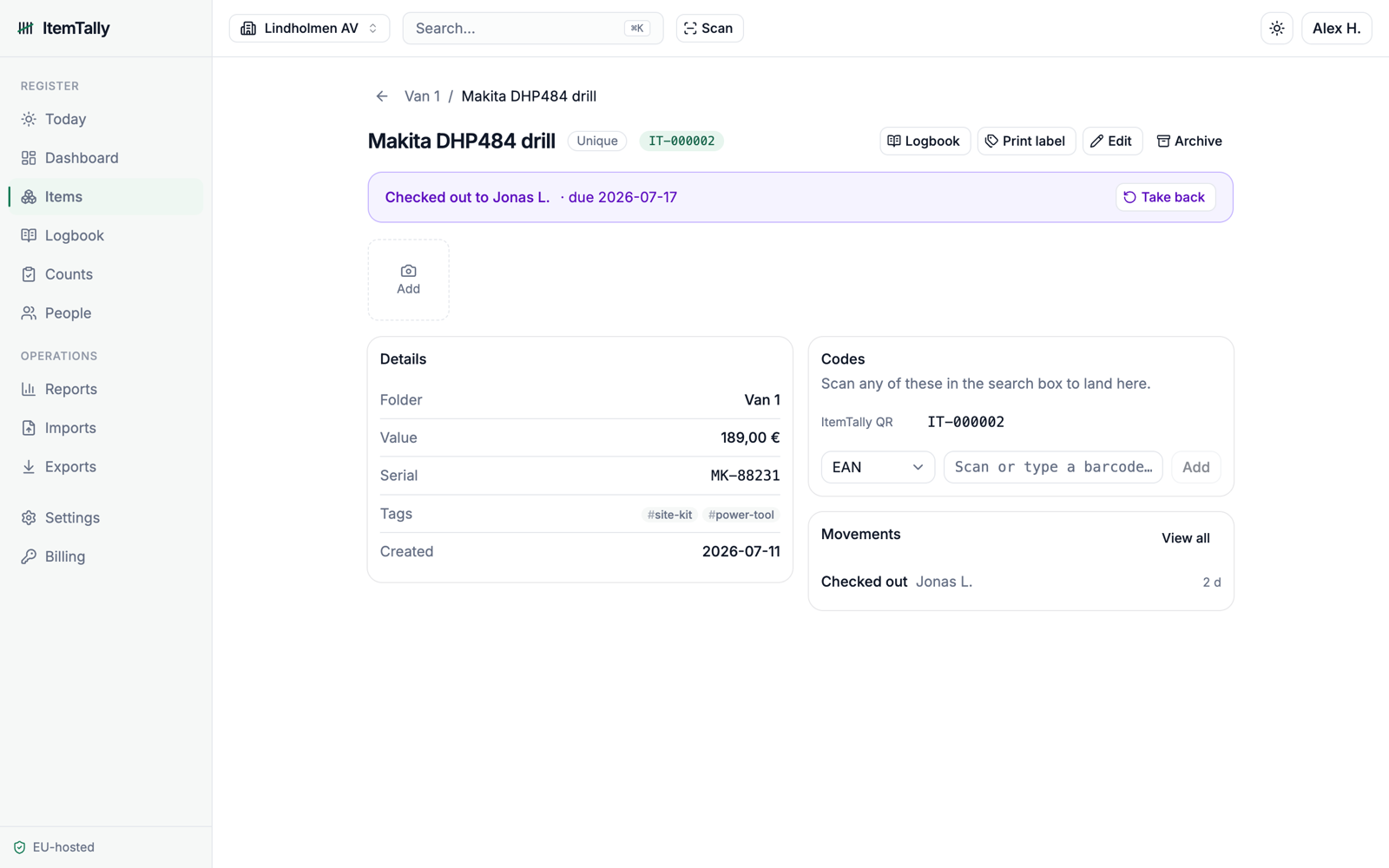Select the #power-tool tag
This screenshot has width=1389, height=868.
pos(741,515)
